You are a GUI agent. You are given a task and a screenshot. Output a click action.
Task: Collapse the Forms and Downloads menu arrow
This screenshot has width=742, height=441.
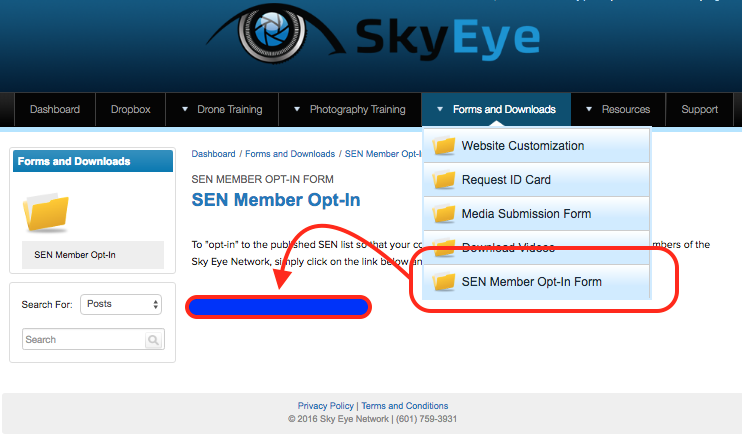click(x=440, y=109)
